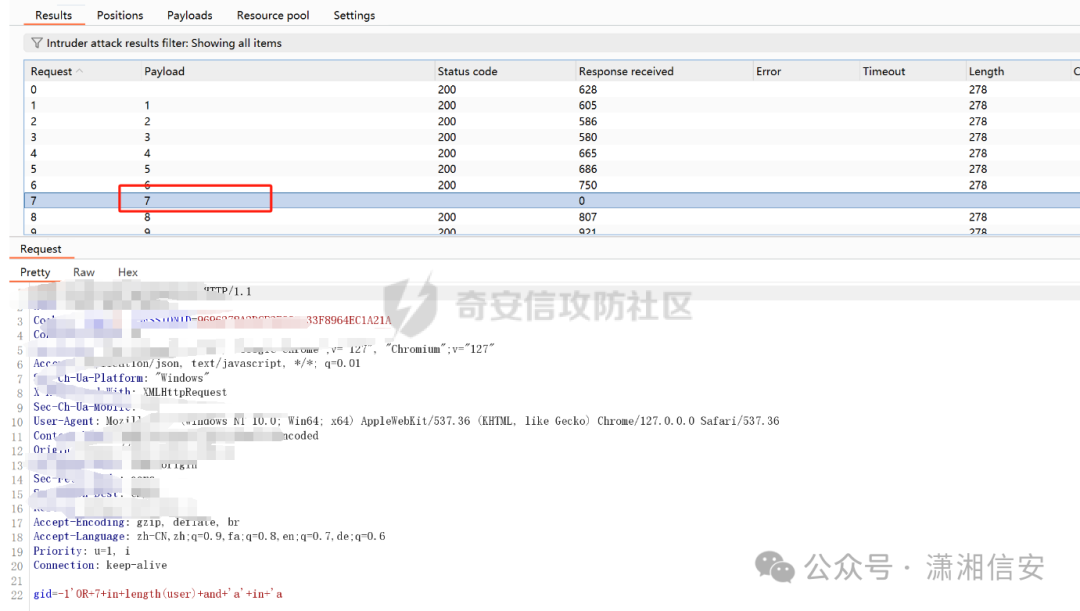Select result row with request 0
Image resolution: width=1080 pixels, height=611 pixels.
click(551, 90)
